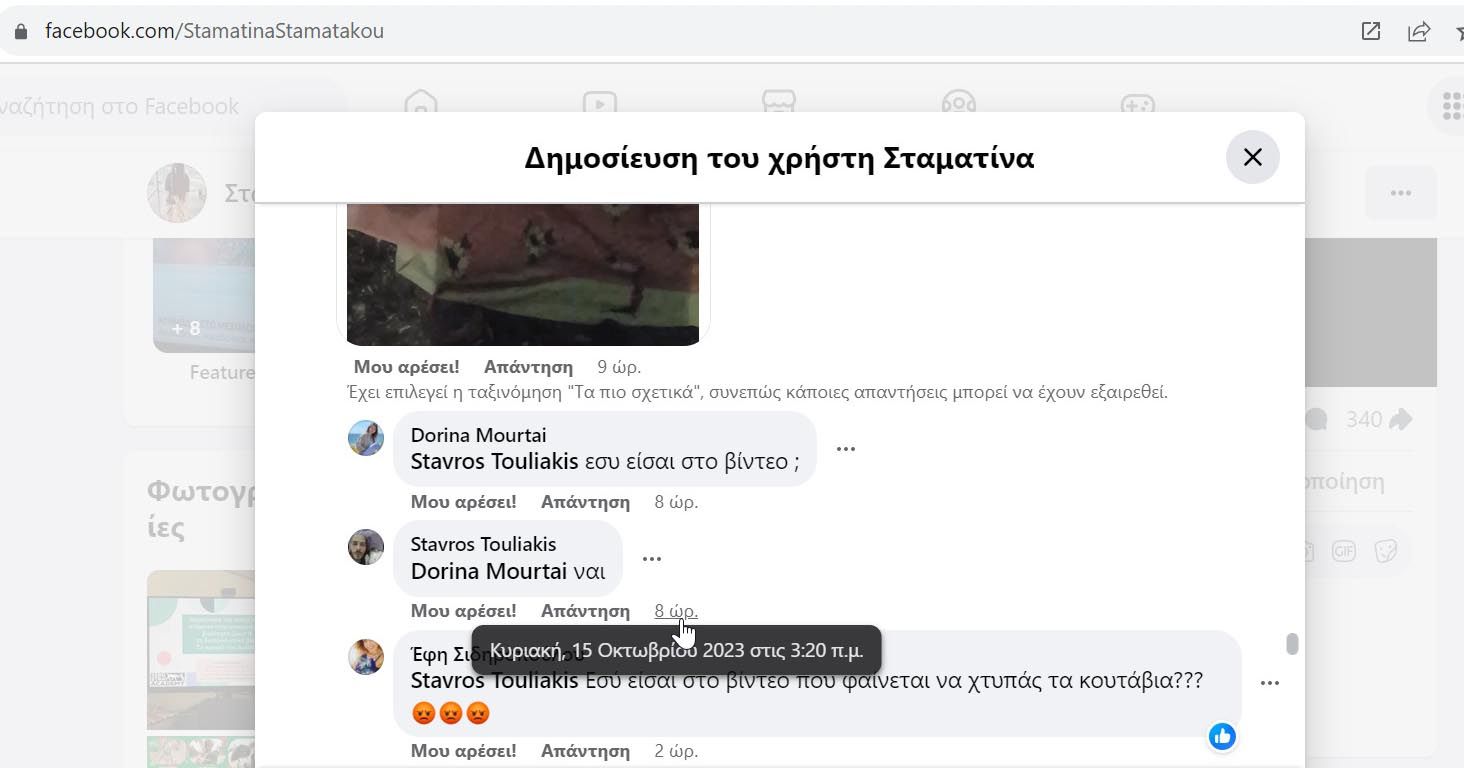Like the comment posted 9 ώρ. ago
The width and height of the screenshot is (1464, 768).
pos(407,367)
